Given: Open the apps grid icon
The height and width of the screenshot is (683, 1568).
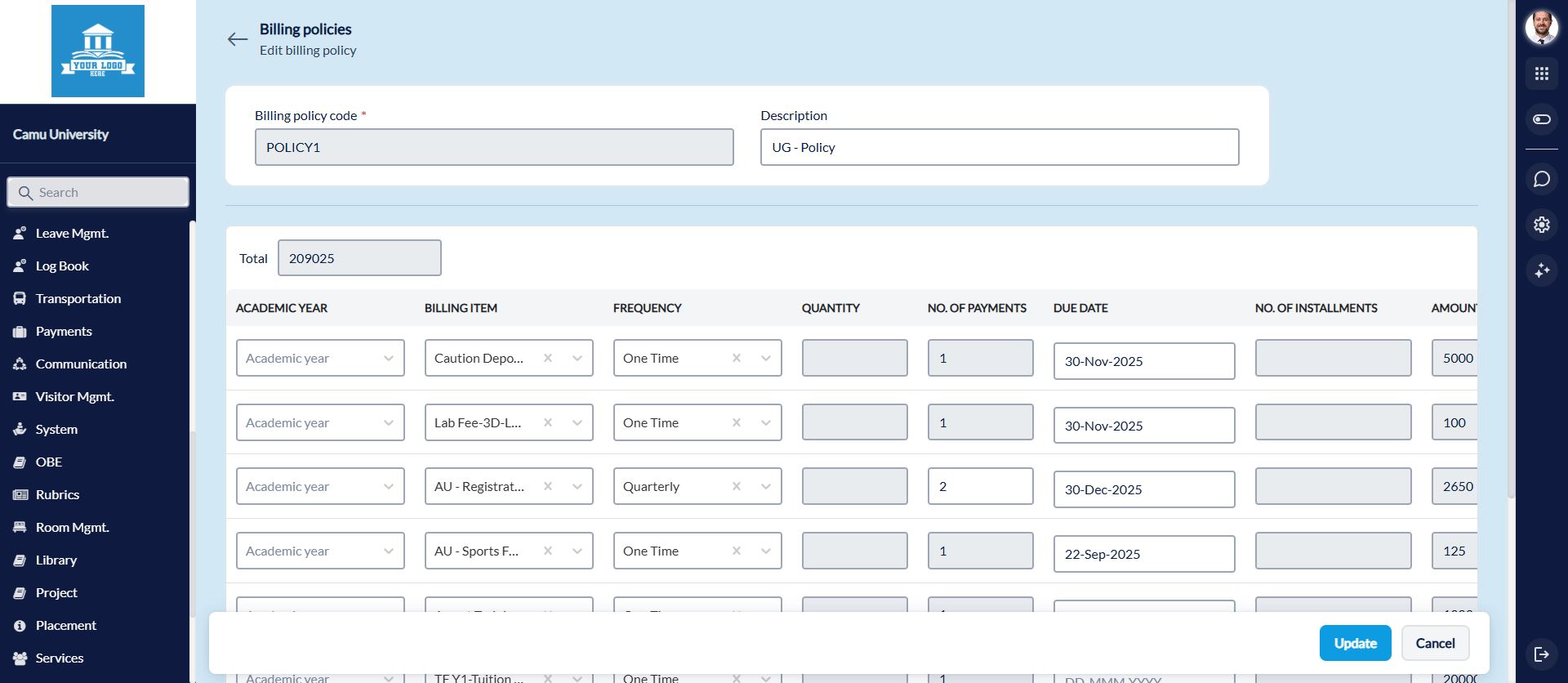Looking at the screenshot, I should click(x=1541, y=74).
